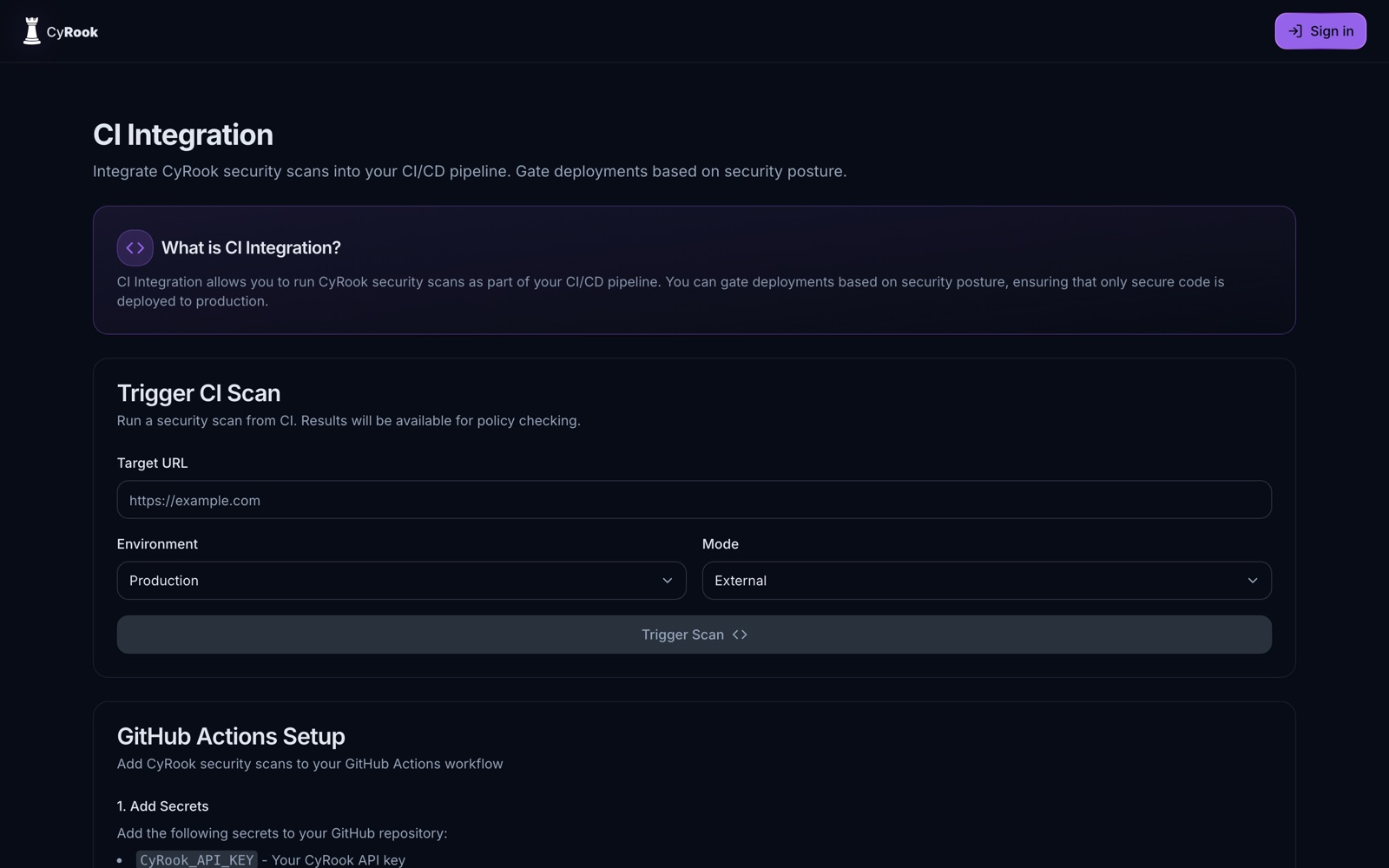Click the CyRook chess rook logo icon
This screenshot has height=868, width=1389.
click(x=32, y=31)
